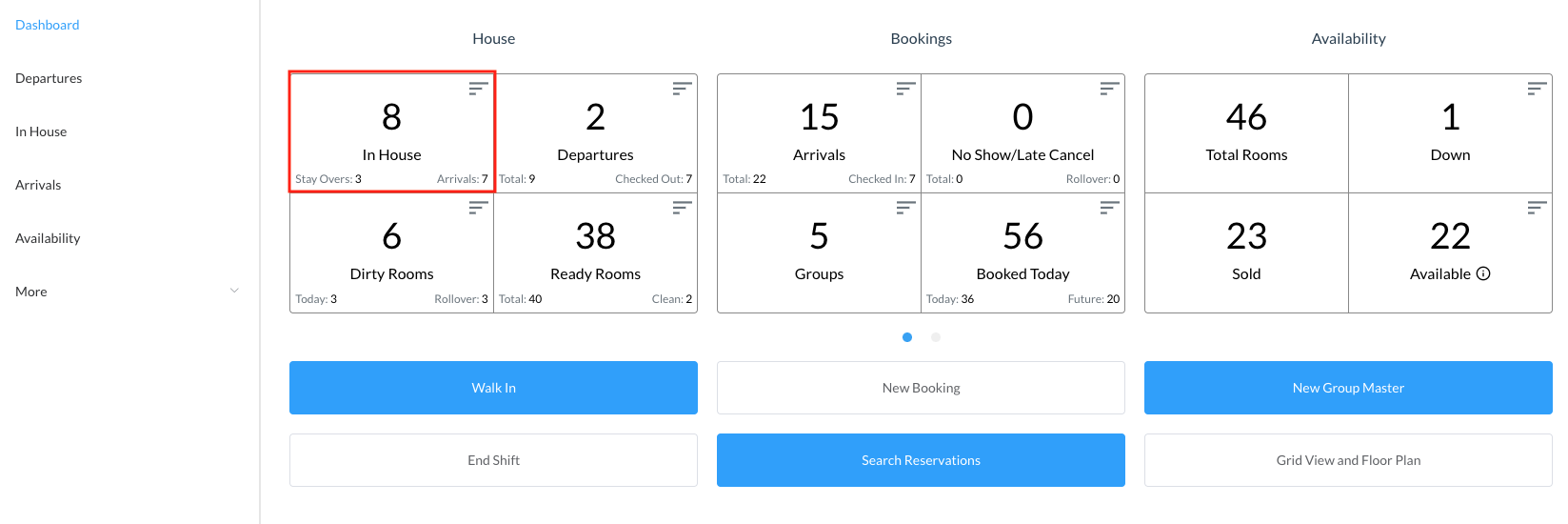Click the filter icon on Ready Rooms tile
1568x524 pixels.
(682, 208)
